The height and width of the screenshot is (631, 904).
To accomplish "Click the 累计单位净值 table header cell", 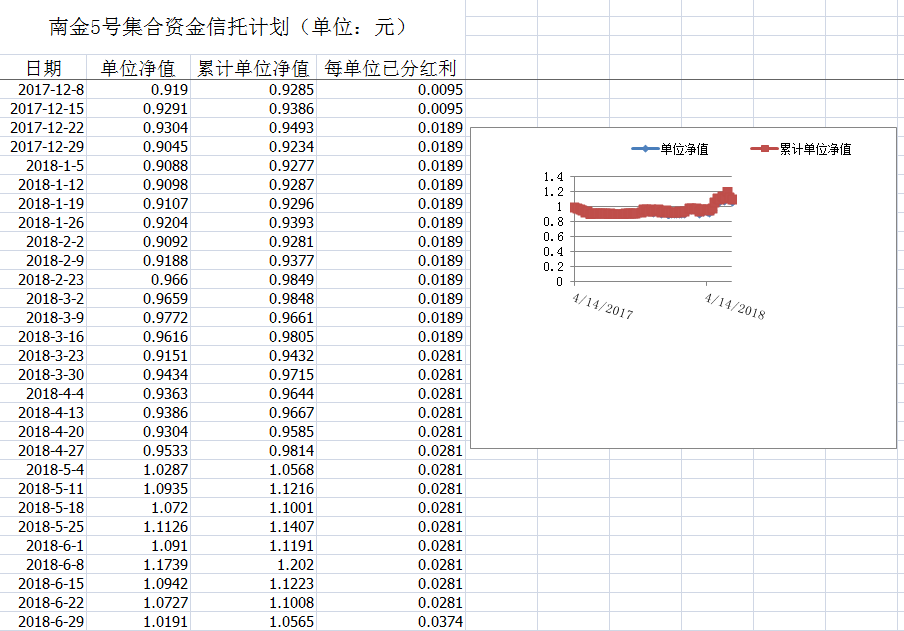I will (x=253, y=68).
